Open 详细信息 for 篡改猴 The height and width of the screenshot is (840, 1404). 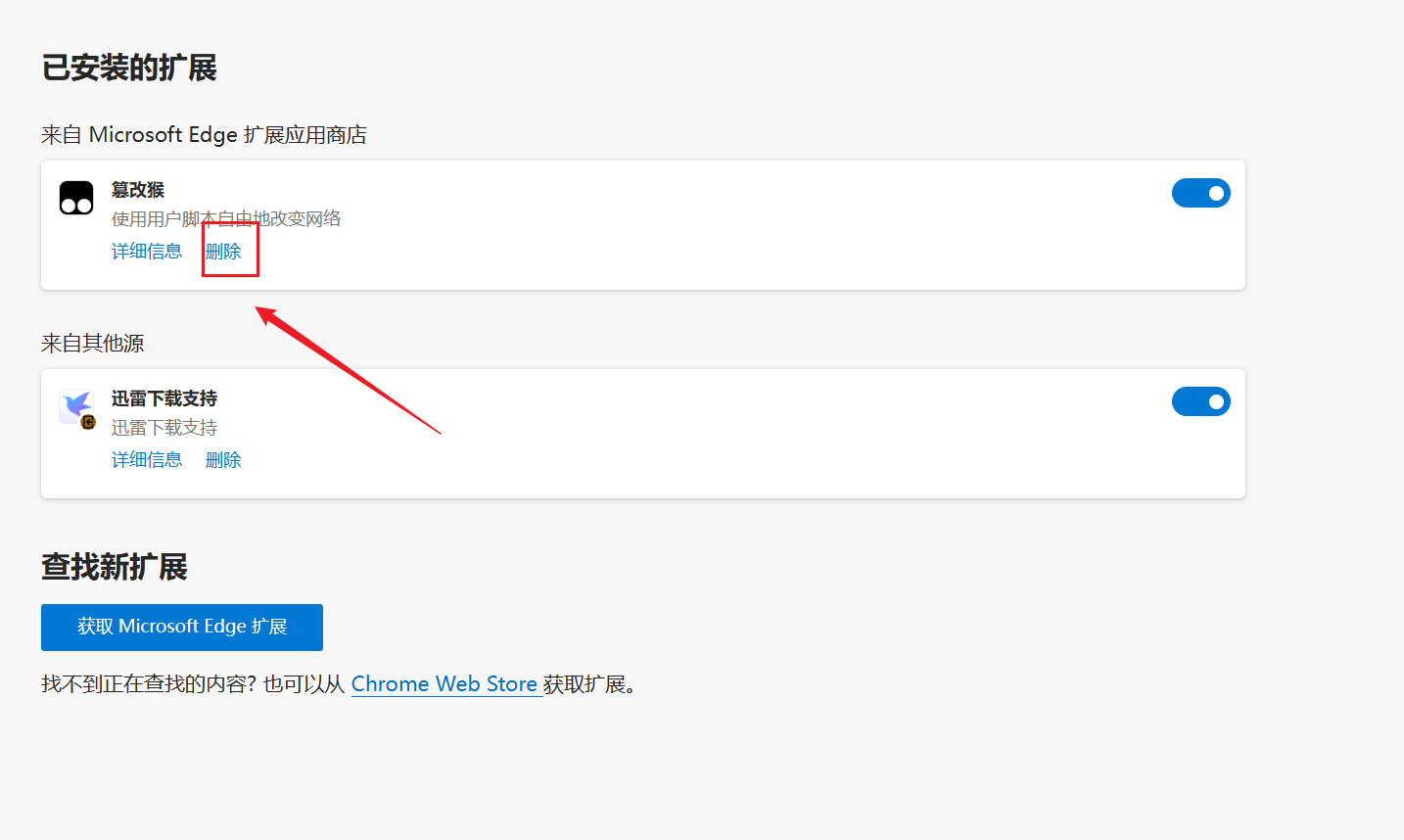[147, 252]
